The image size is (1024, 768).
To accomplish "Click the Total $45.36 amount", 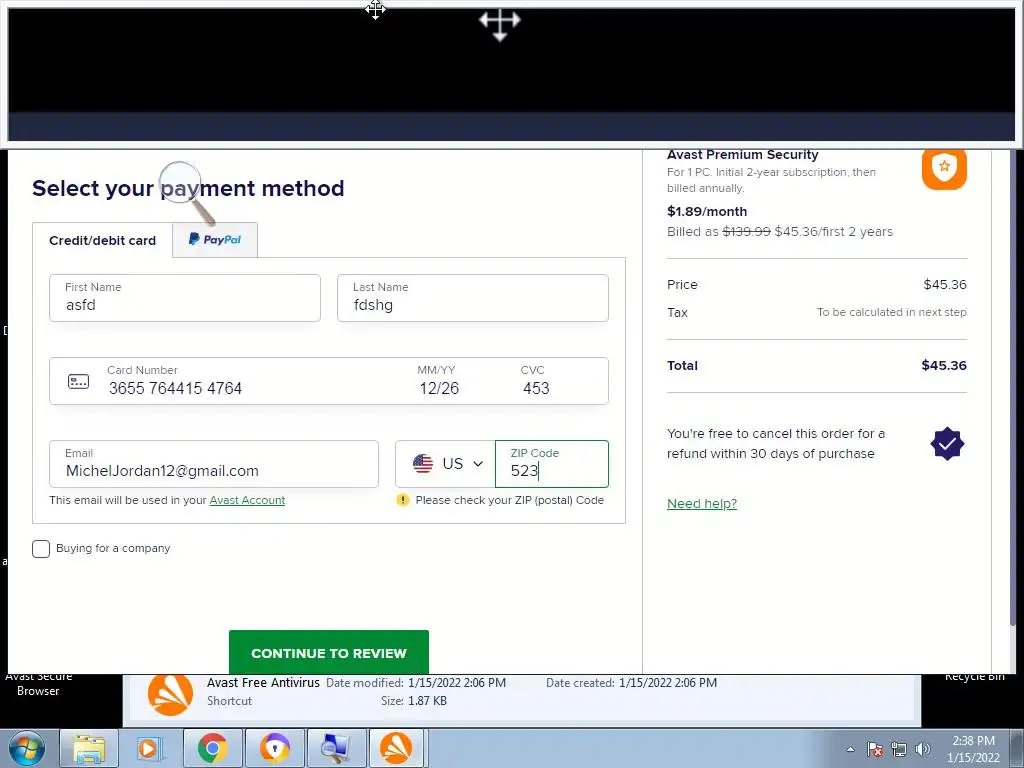I will 944,366.
